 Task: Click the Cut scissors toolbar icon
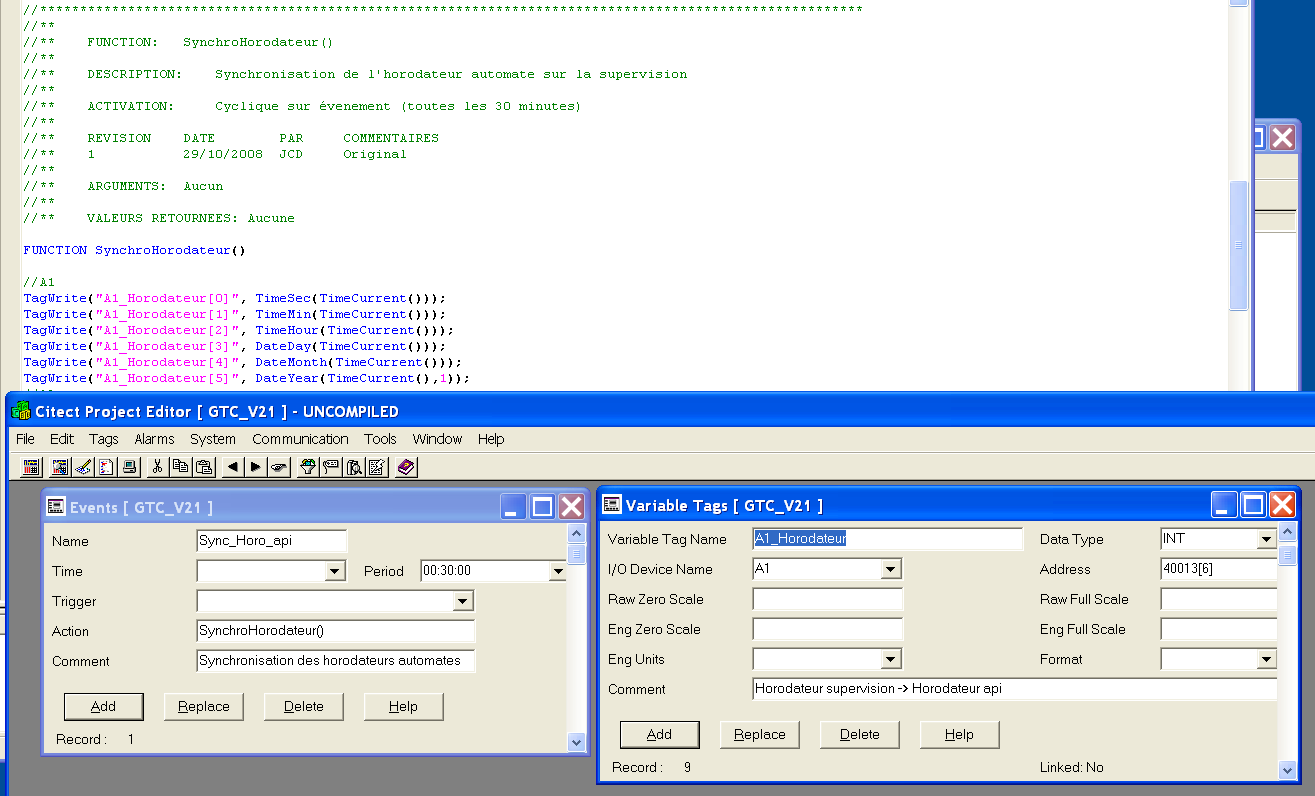157,467
